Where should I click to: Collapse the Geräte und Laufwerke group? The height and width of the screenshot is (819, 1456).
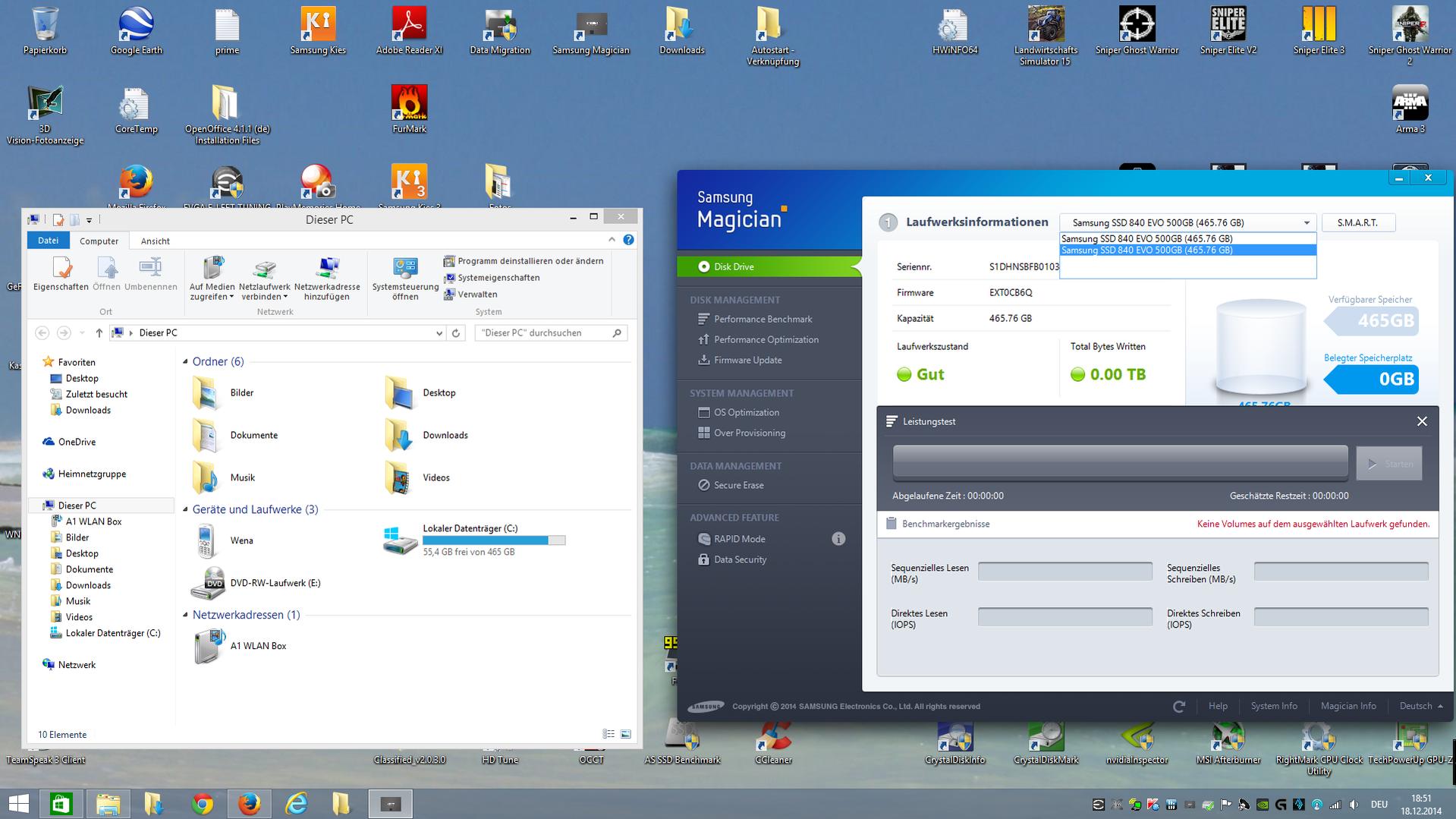(x=186, y=509)
